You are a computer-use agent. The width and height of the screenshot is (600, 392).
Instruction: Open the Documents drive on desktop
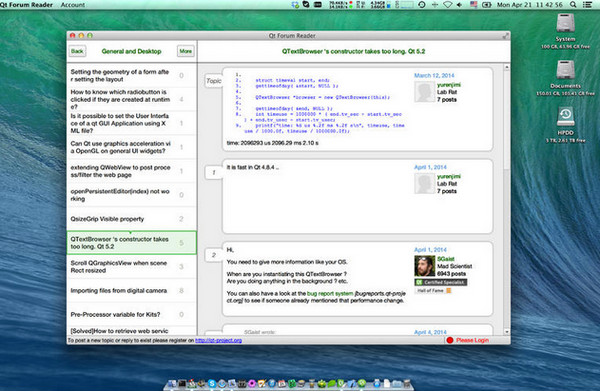565,71
